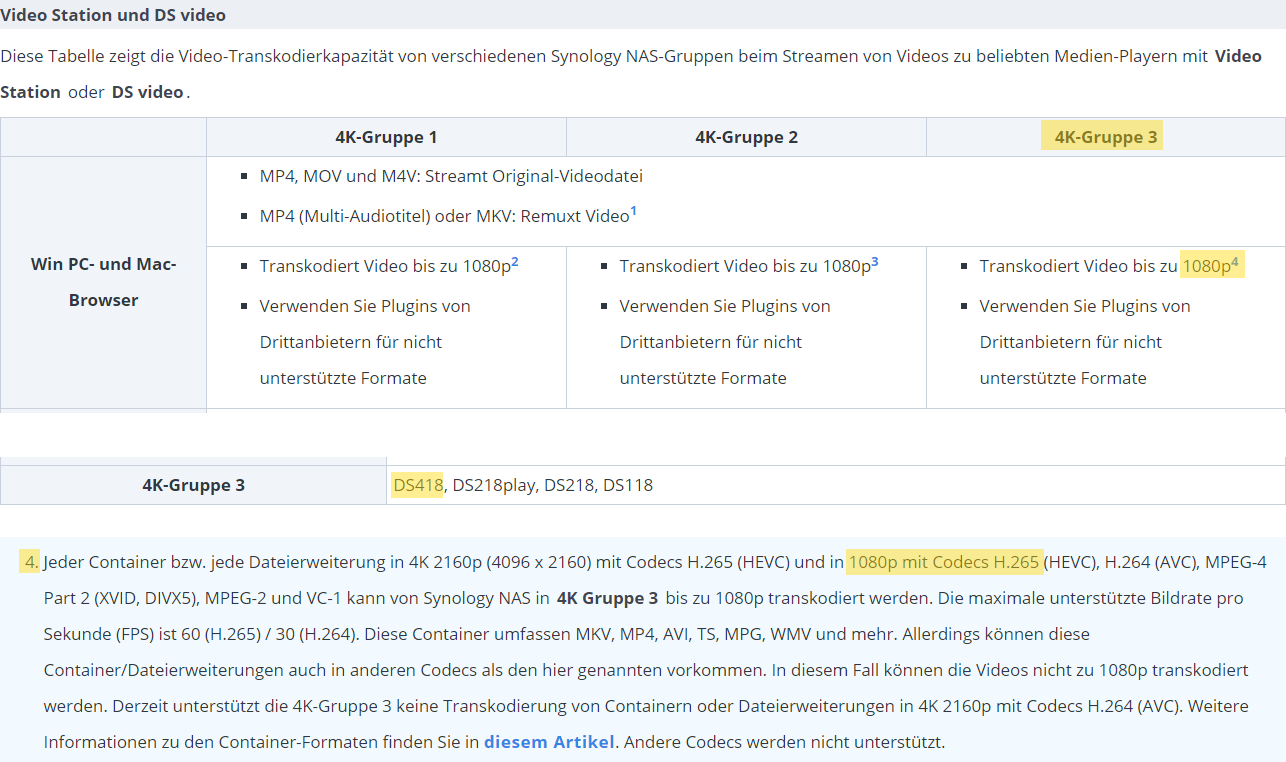Click the 'DS218play' model name

tap(493, 485)
